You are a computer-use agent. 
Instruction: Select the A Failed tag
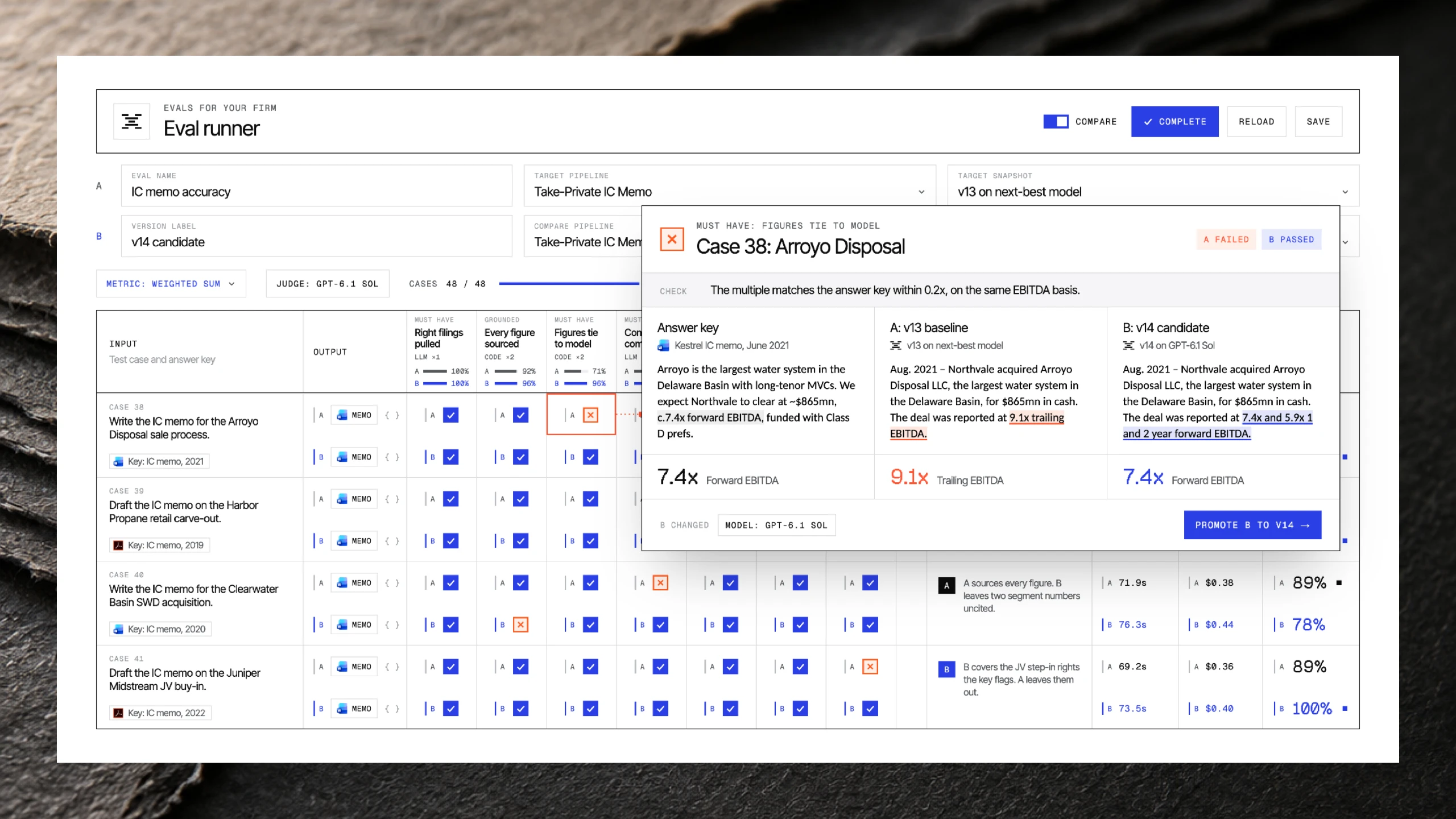point(1226,239)
